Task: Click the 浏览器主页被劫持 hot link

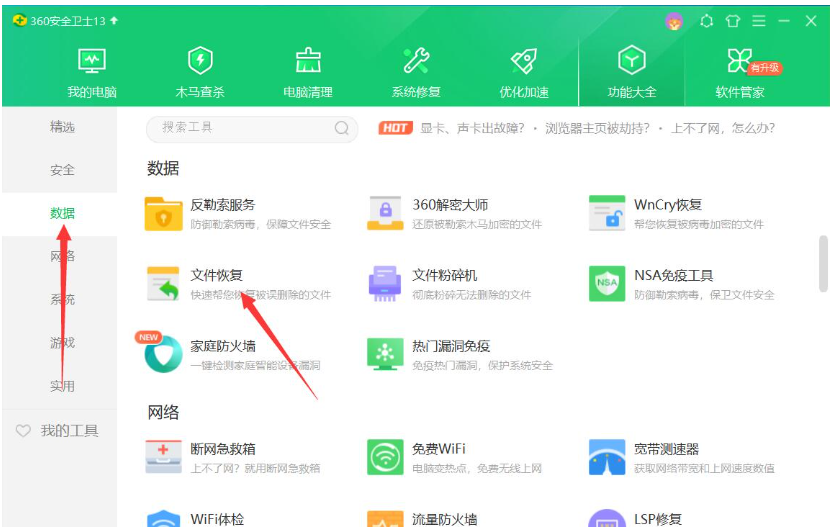Action: tap(594, 128)
